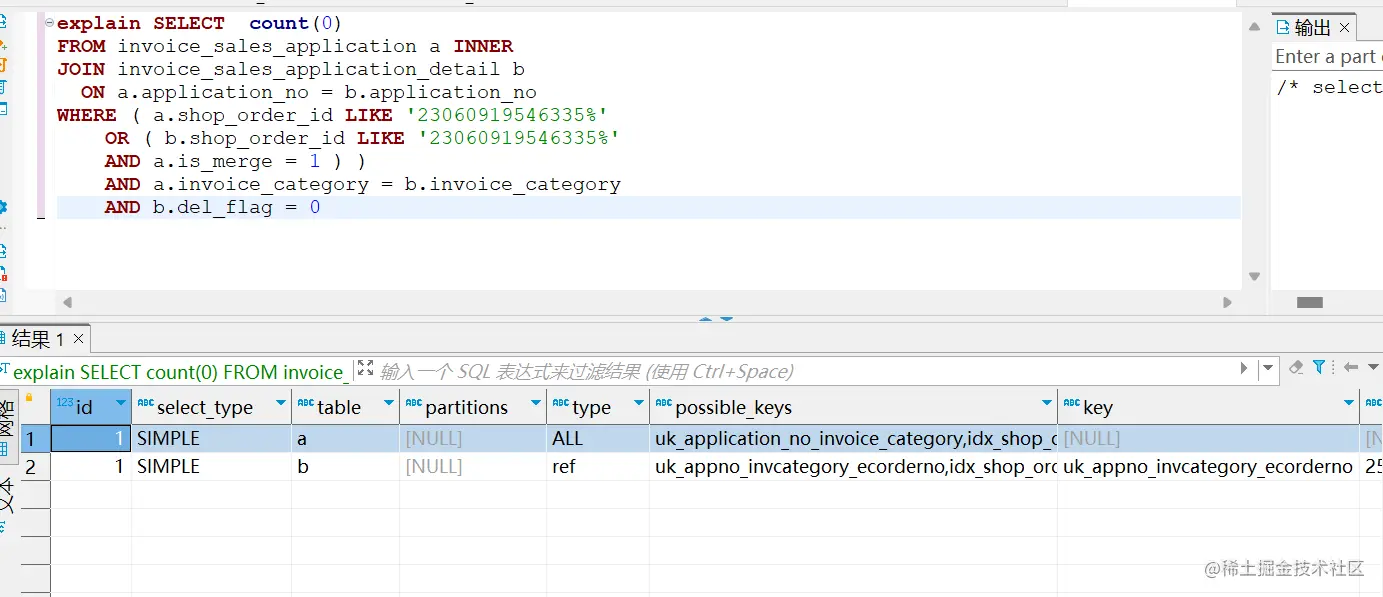Viewport: 1383px width, 597px height.
Task: Go back with the left arrow icon
Action: (1351, 368)
